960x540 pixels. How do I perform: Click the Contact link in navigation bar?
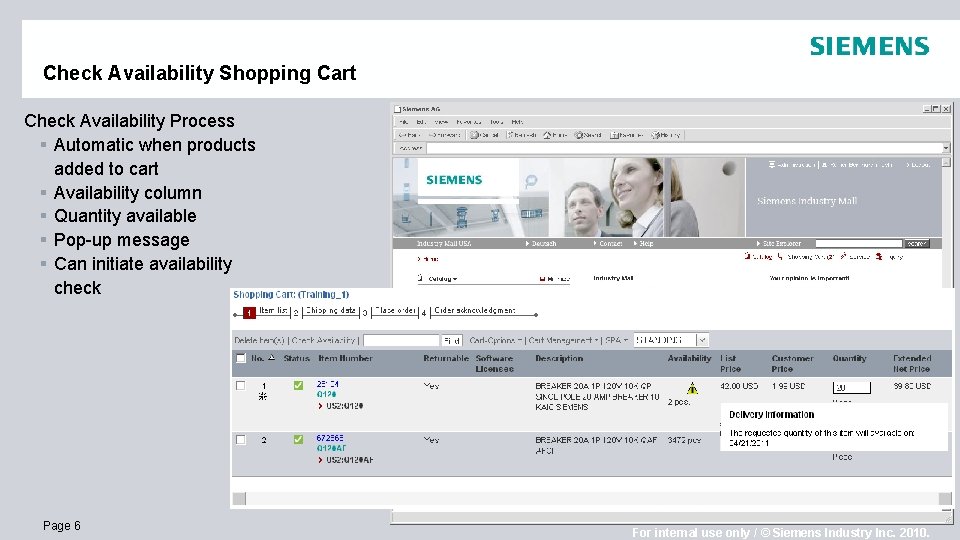[x=608, y=244]
